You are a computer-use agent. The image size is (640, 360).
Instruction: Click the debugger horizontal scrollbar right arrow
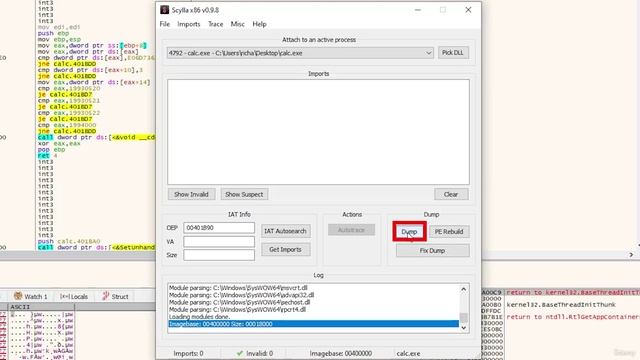(631, 255)
